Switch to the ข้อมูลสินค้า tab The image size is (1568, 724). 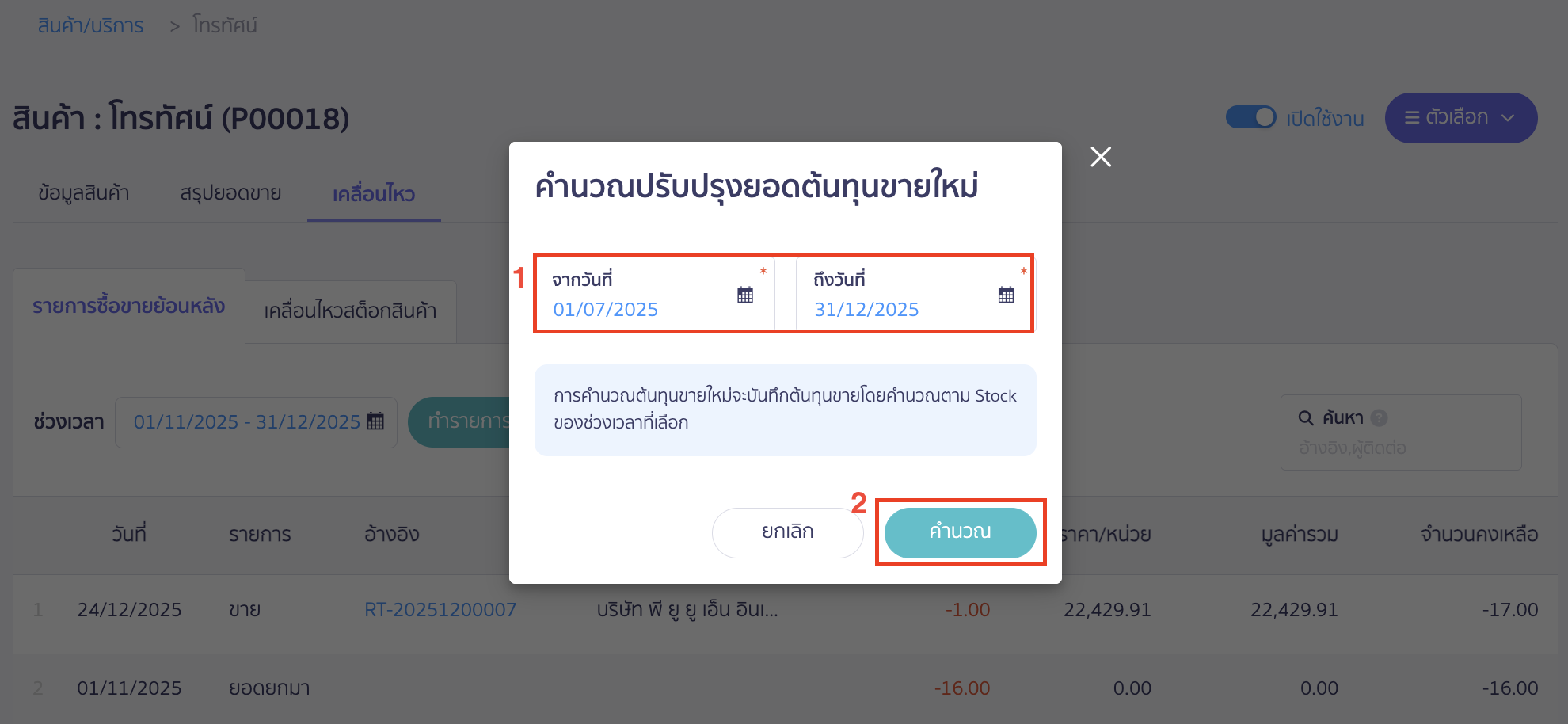[84, 192]
